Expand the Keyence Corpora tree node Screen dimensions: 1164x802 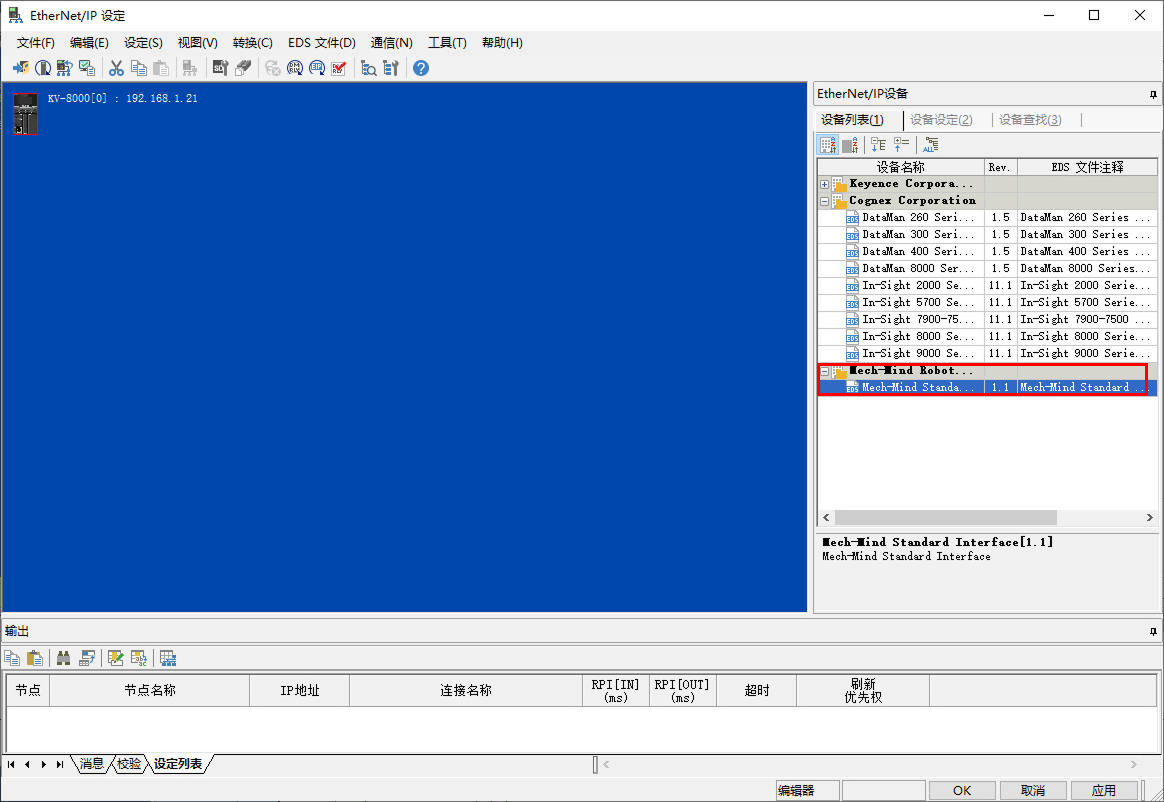pyautogui.click(x=824, y=183)
